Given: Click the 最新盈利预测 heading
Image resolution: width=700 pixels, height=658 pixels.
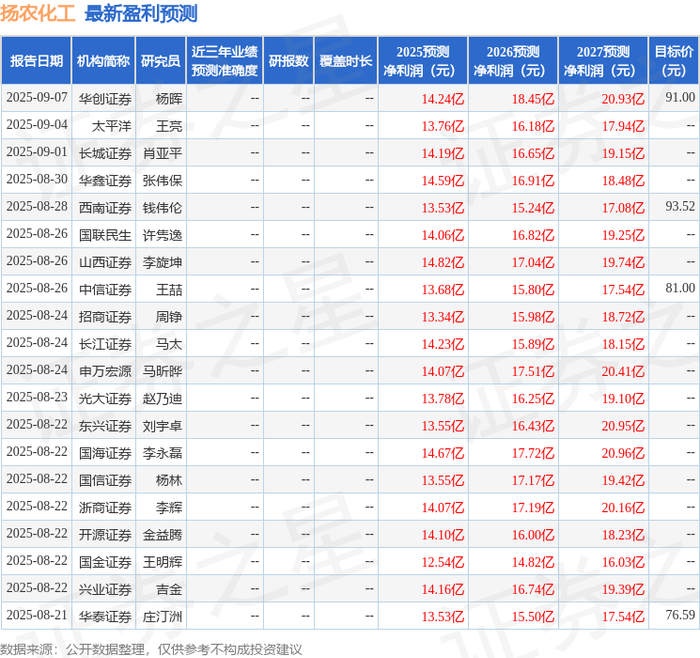Looking at the screenshot, I should (141, 13).
